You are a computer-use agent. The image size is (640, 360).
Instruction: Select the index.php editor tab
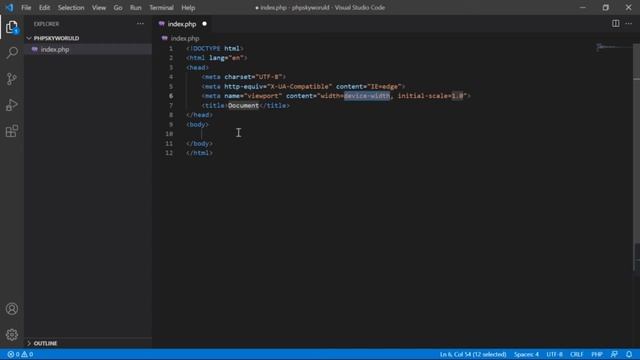(182, 24)
